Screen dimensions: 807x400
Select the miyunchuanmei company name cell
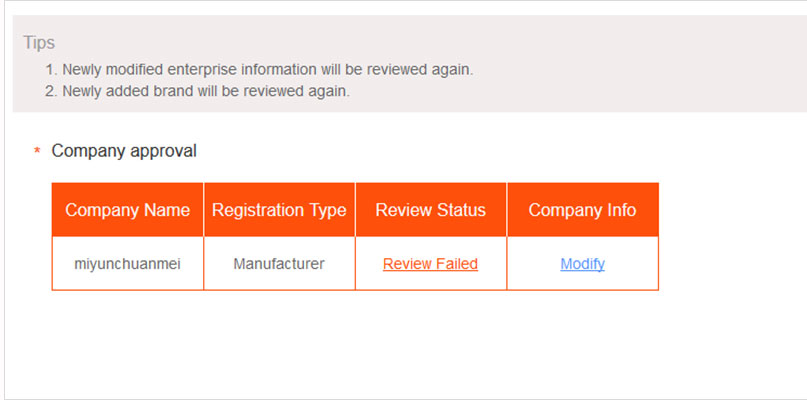point(127,264)
